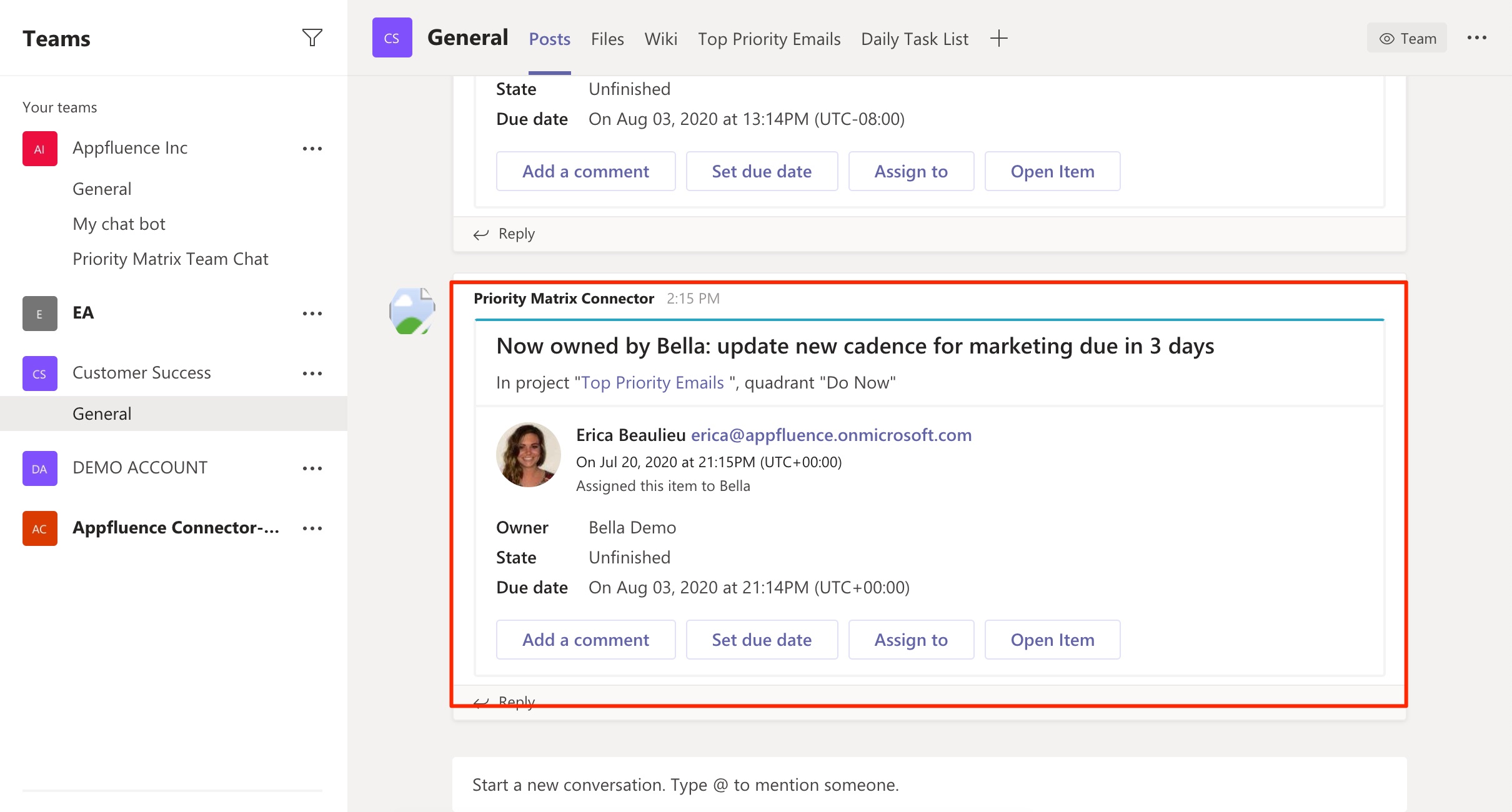Select the DEMO ACCOUNT team icon
The width and height of the screenshot is (1512, 812).
tap(39, 468)
